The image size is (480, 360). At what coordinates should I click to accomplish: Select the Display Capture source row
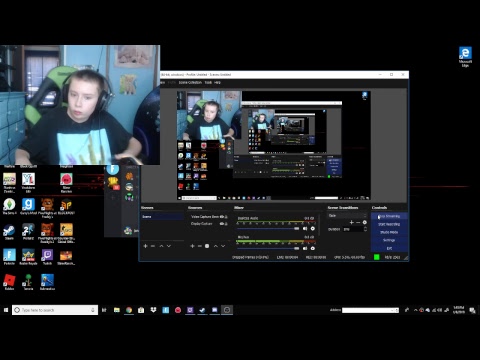coord(209,224)
